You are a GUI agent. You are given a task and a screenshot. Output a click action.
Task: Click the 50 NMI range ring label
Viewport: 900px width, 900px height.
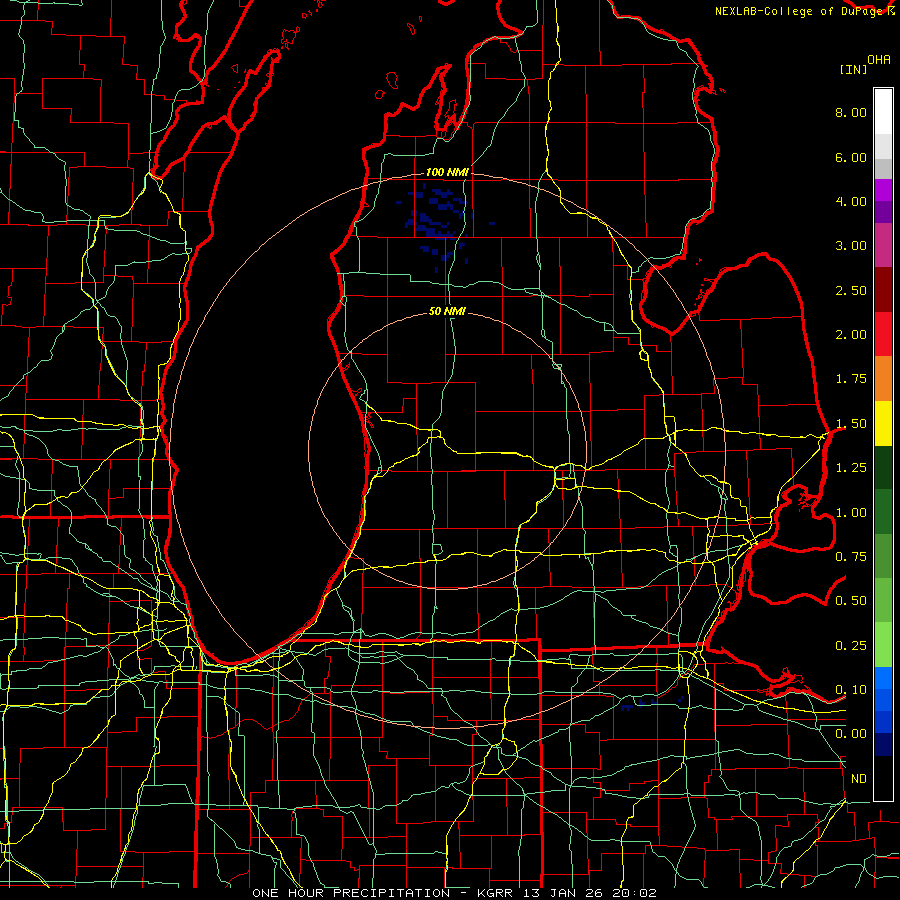(447, 312)
